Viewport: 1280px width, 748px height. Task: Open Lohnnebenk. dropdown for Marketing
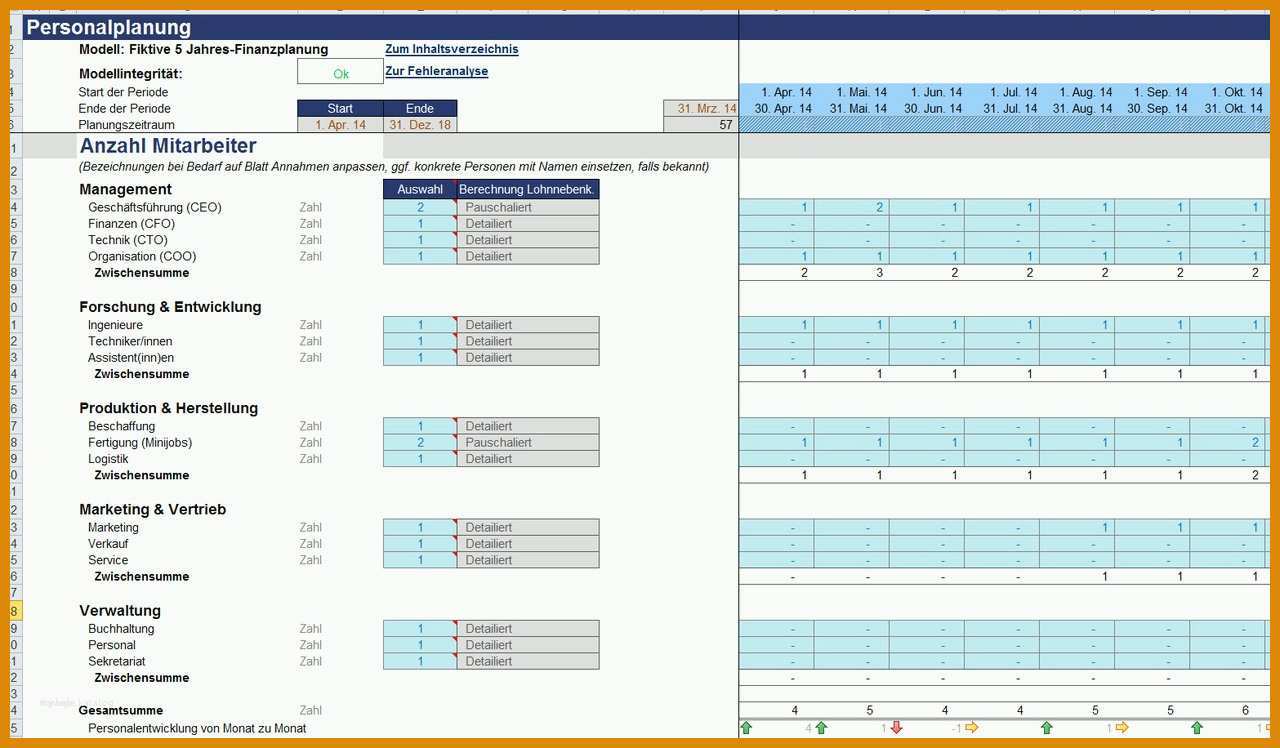[x=528, y=527]
